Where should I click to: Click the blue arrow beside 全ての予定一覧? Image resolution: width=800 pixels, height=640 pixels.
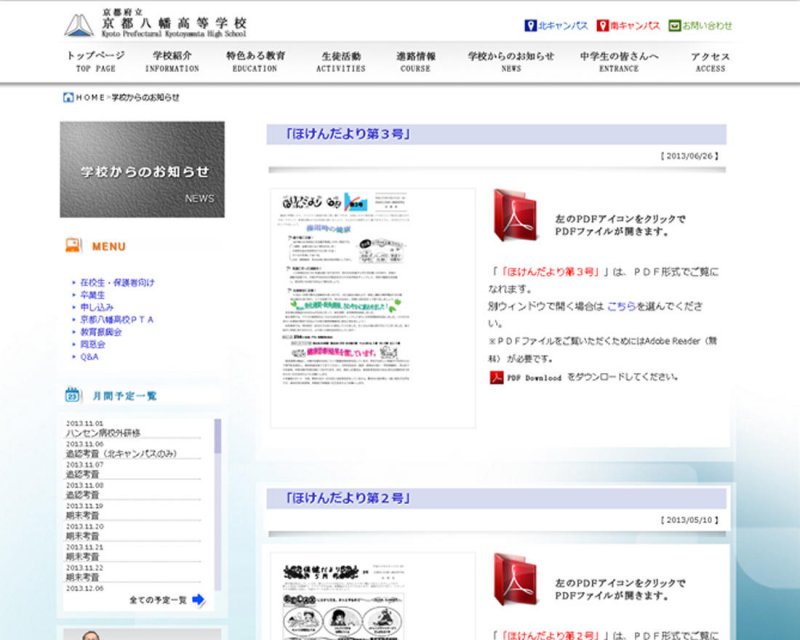coord(198,600)
